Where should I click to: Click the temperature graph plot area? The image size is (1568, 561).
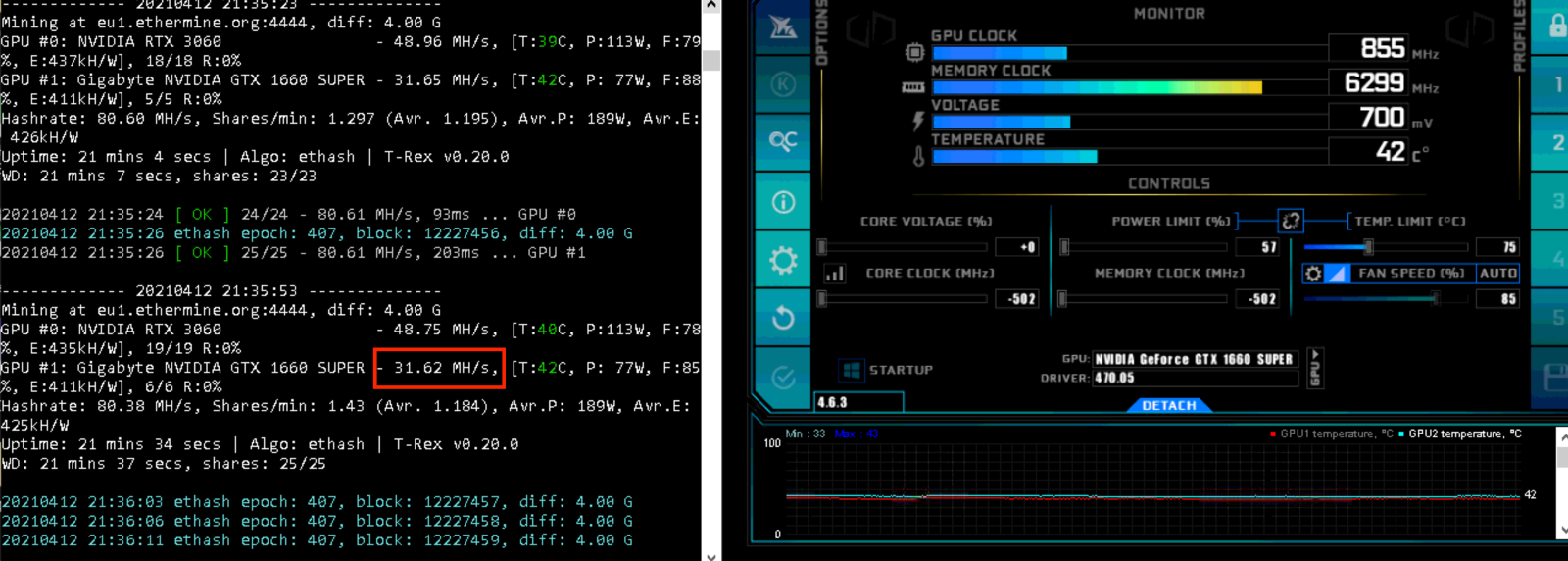coord(1154,488)
